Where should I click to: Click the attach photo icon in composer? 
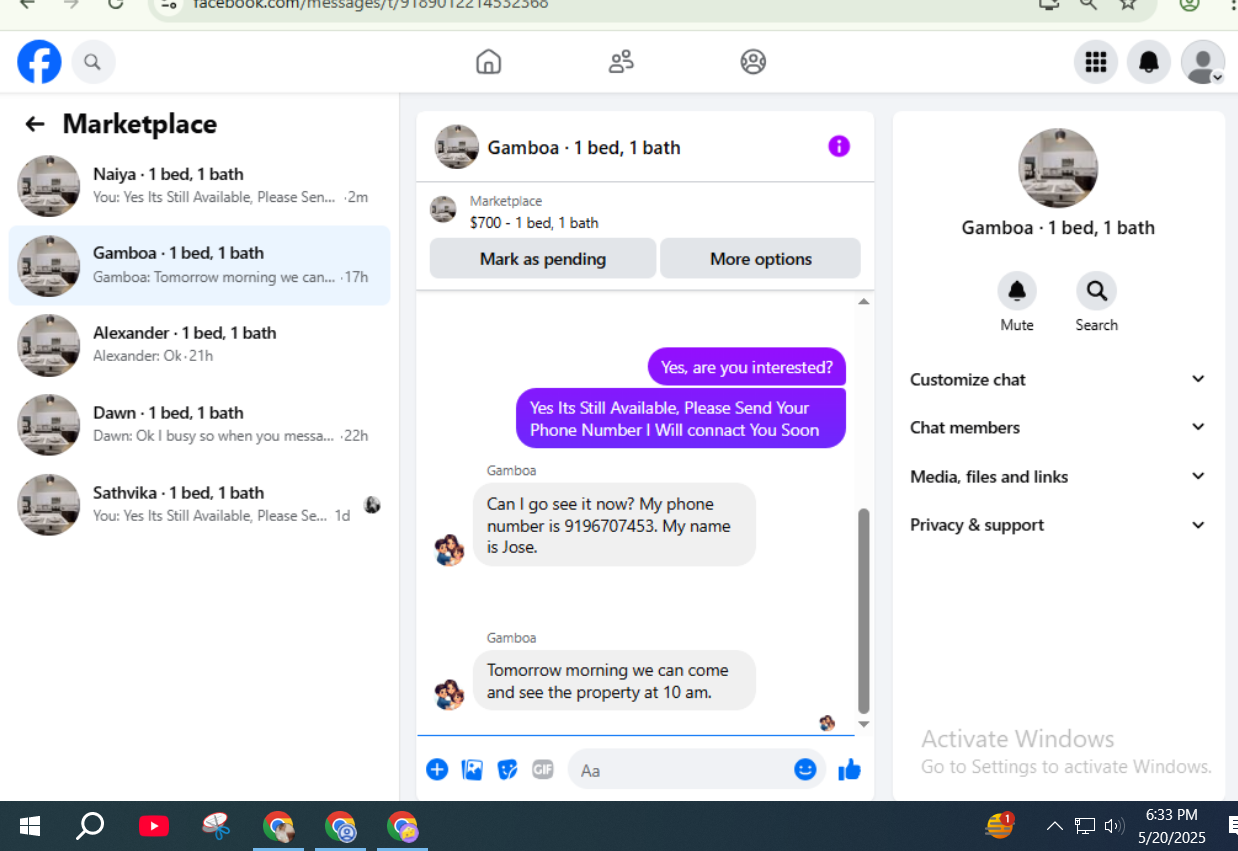coord(472,769)
